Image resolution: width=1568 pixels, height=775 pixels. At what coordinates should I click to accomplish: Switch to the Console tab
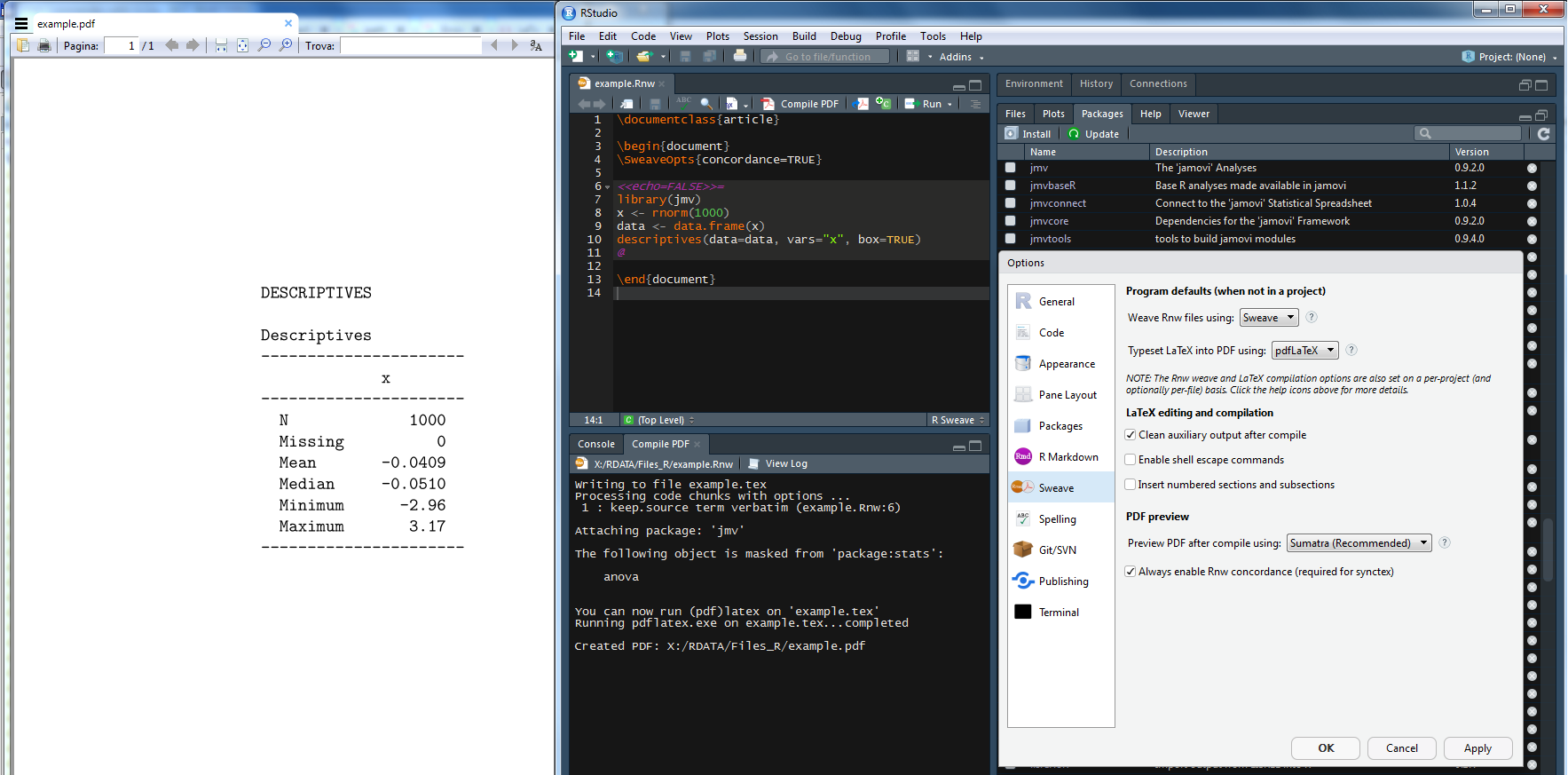coord(596,444)
